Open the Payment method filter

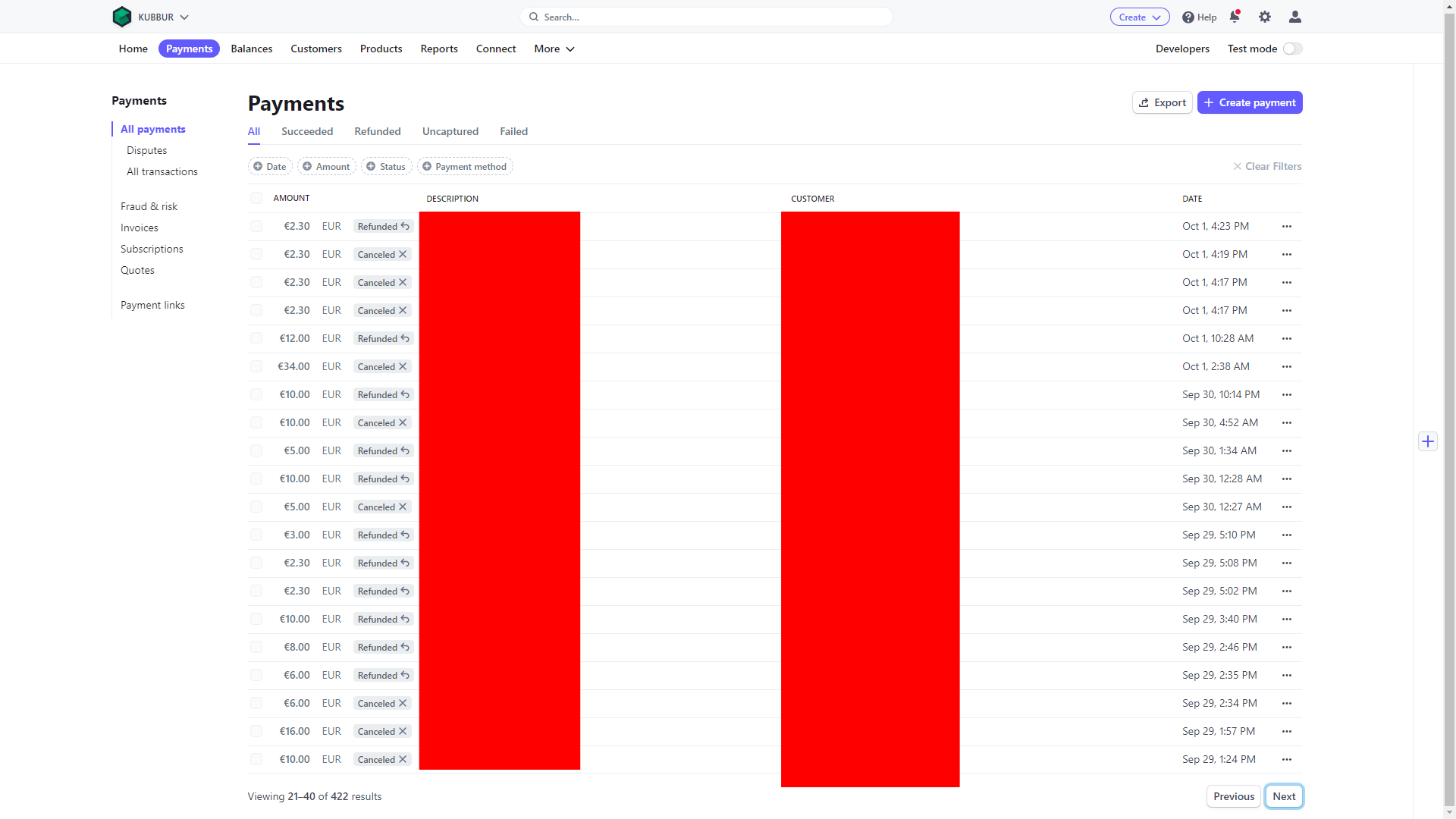[465, 167]
